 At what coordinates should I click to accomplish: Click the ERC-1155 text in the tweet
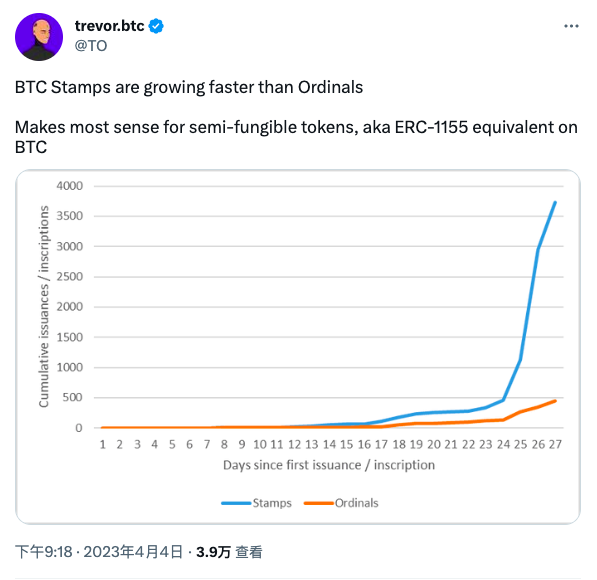431,127
